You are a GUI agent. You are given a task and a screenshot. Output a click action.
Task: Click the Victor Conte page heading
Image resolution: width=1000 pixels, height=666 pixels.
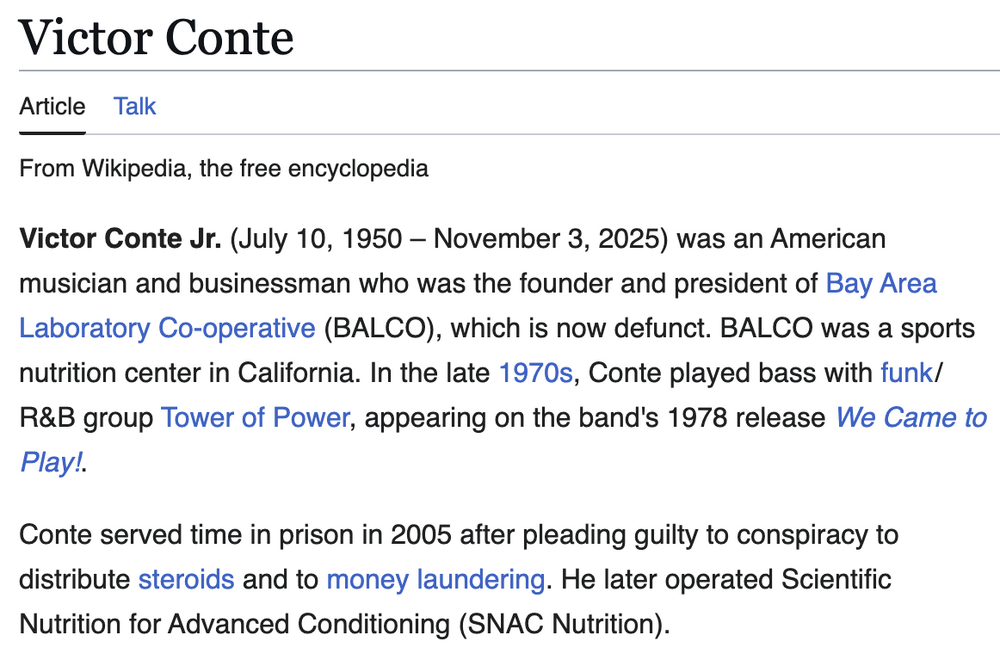(x=156, y=37)
